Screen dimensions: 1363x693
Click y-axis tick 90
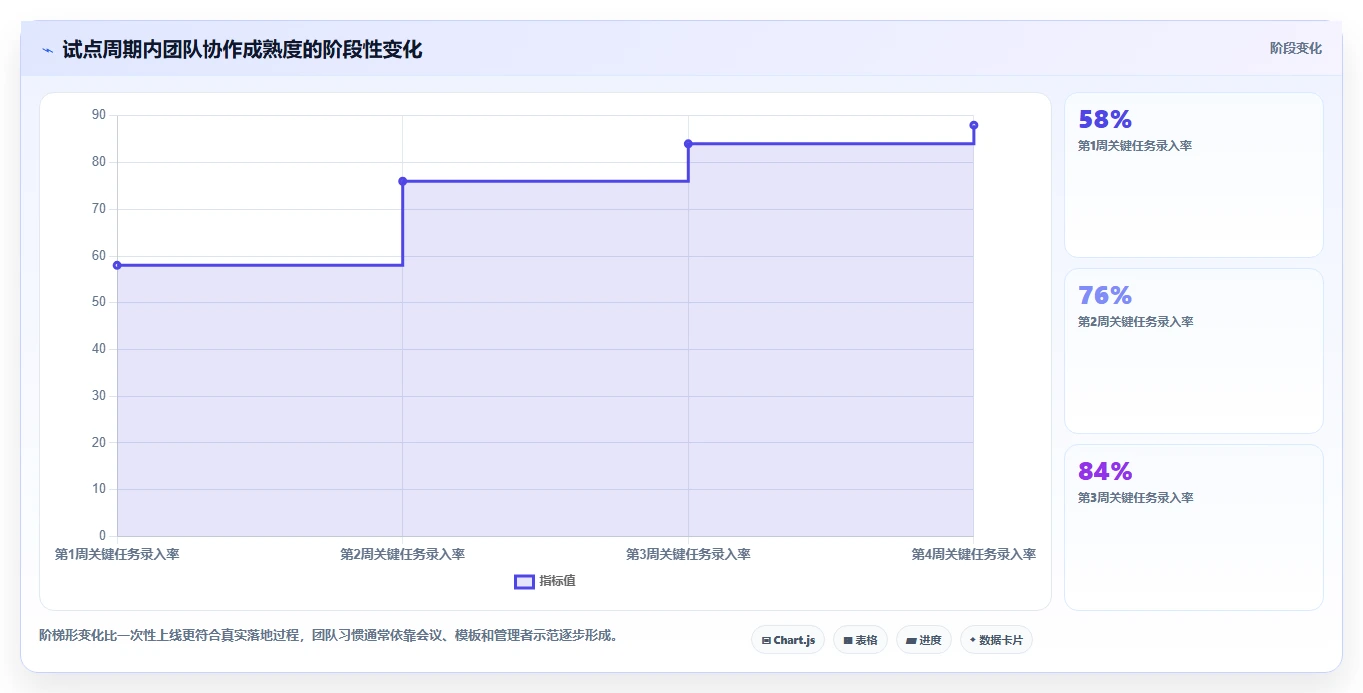[98, 115]
